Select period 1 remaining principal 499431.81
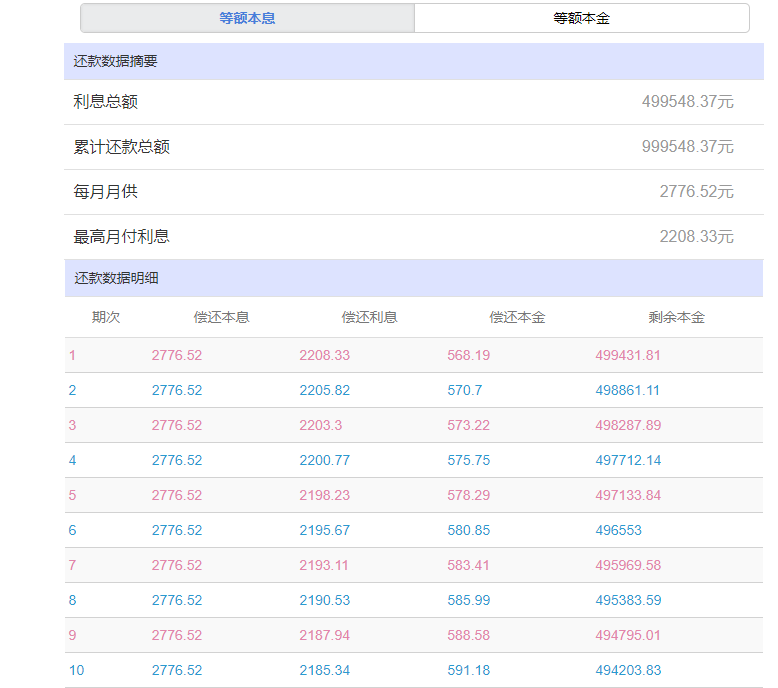This screenshot has width=778, height=688. click(627, 355)
